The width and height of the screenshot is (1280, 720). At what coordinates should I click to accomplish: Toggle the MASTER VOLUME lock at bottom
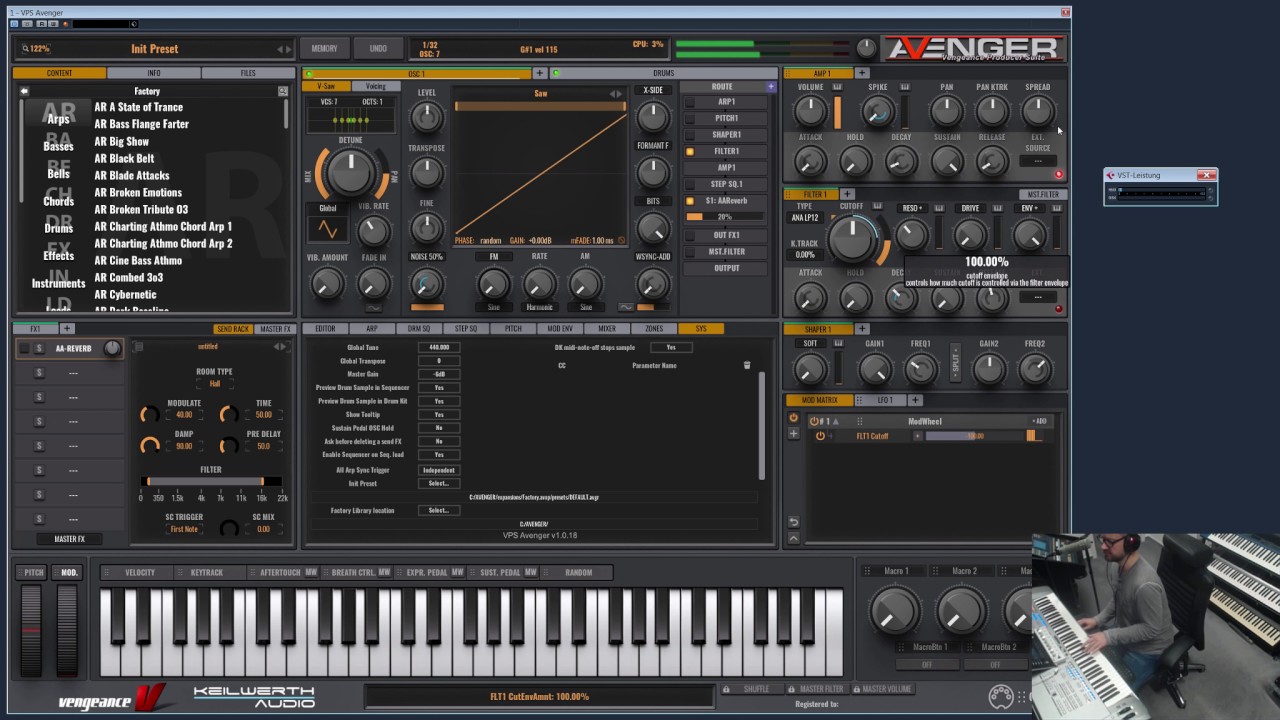[856, 688]
